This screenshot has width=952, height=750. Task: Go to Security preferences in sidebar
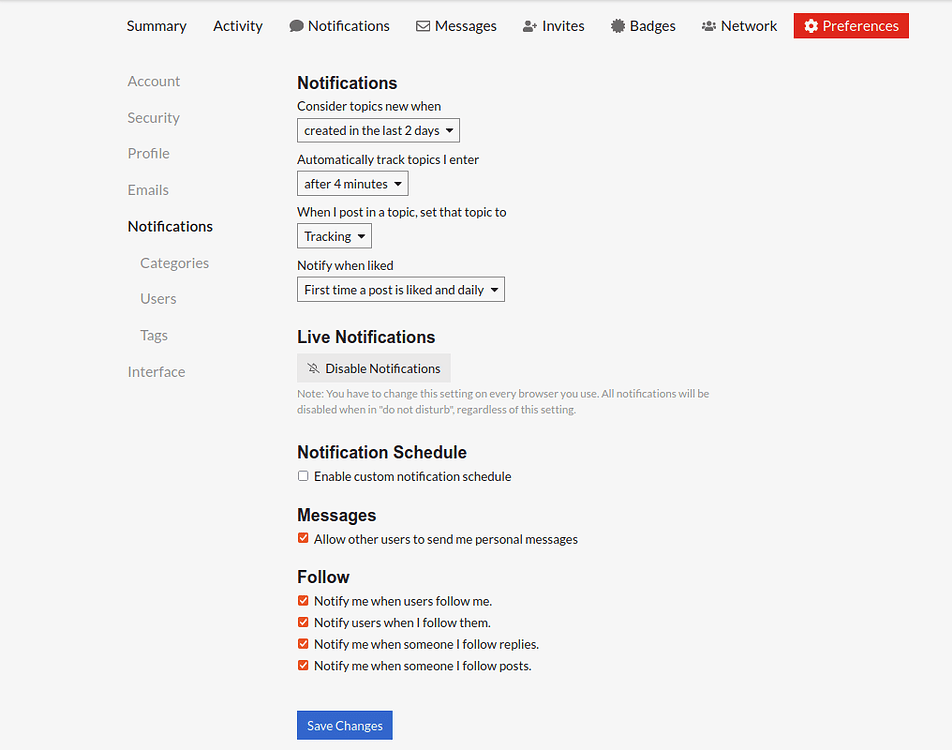point(153,117)
